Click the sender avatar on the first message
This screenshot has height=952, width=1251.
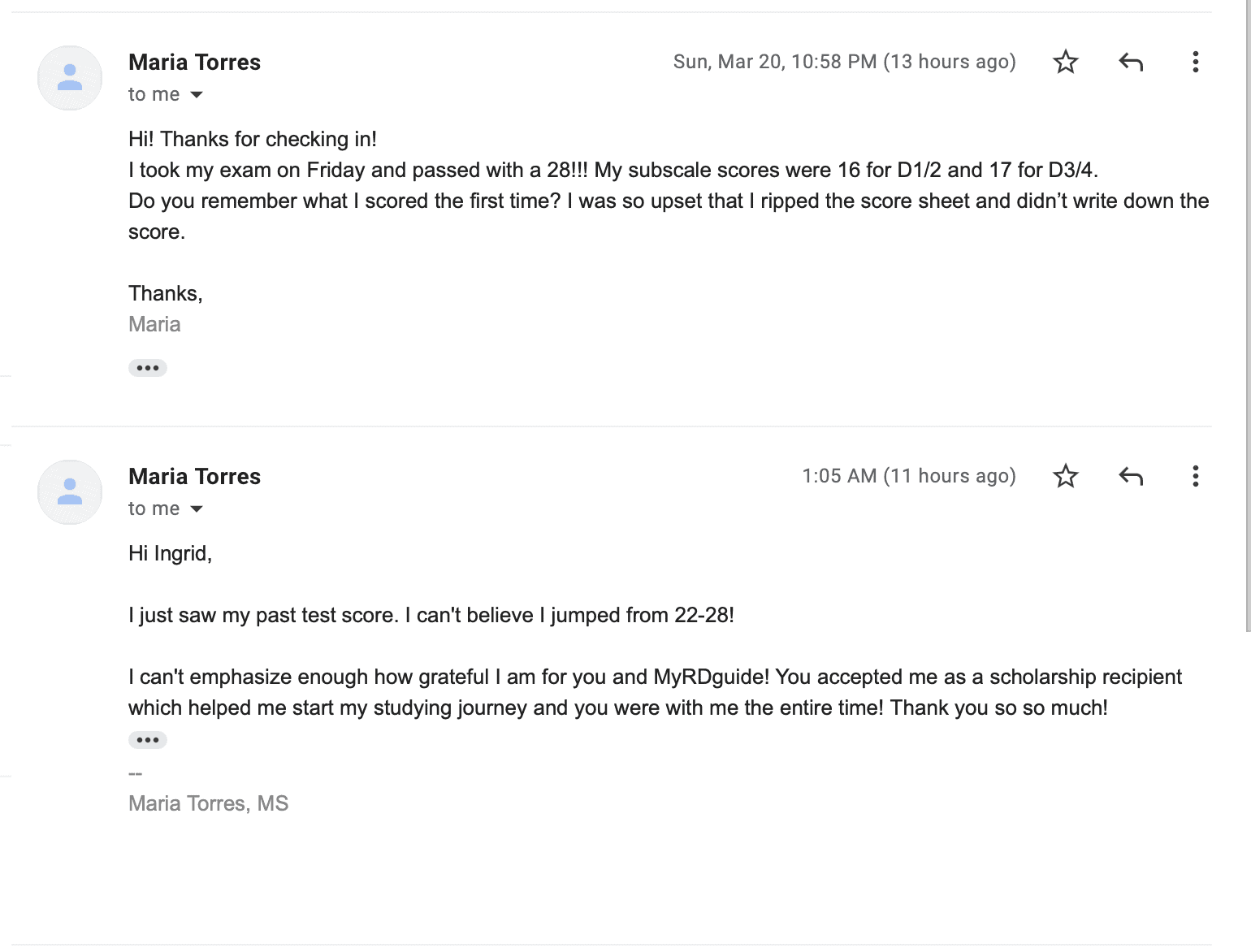[x=70, y=78]
